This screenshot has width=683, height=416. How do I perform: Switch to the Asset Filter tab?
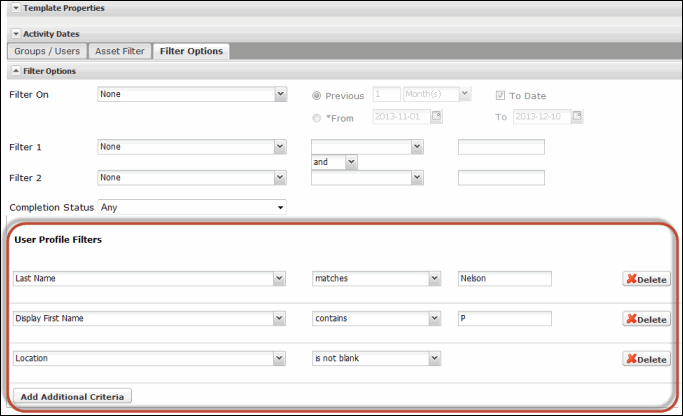(x=120, y=51)
